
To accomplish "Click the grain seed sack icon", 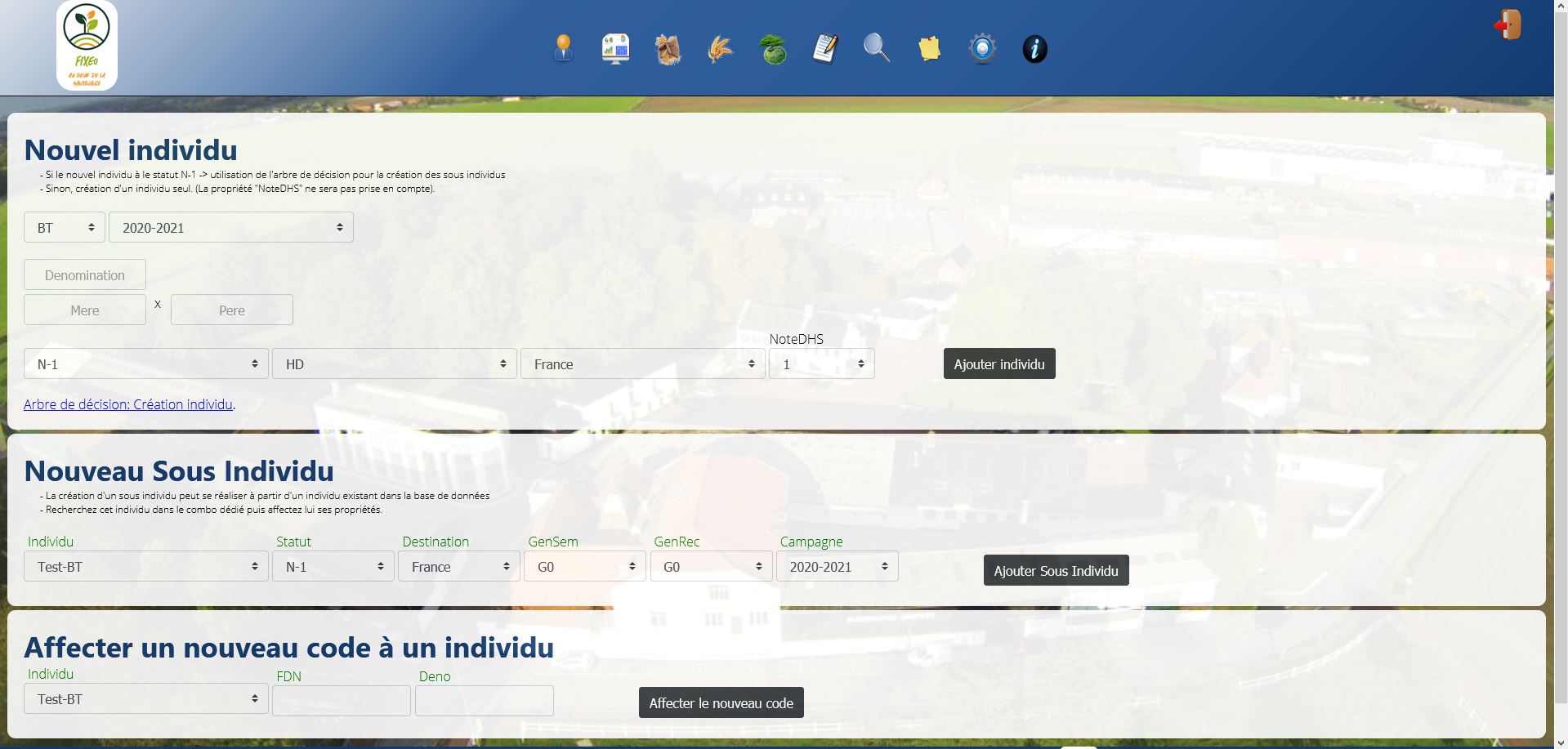I will tap(668, 49).
